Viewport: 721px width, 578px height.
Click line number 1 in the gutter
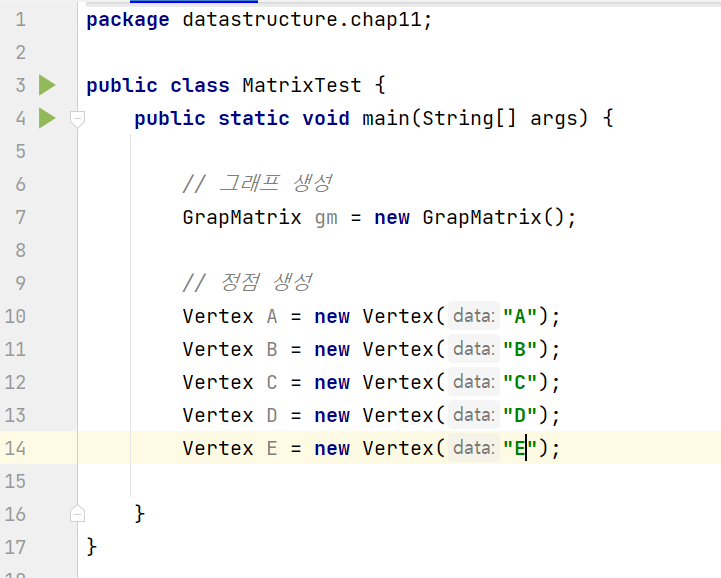[x=21, y=19]
